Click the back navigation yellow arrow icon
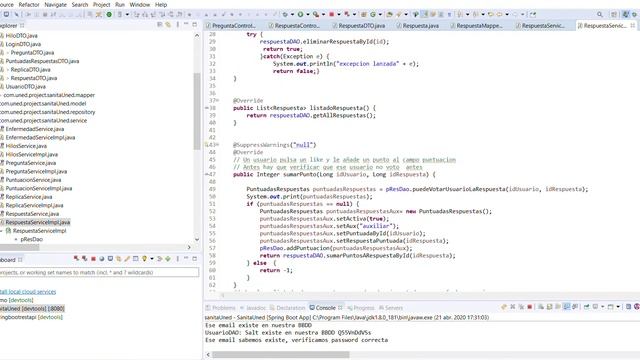The width and height of the screenshot is (640, 360). pos(499,14)
